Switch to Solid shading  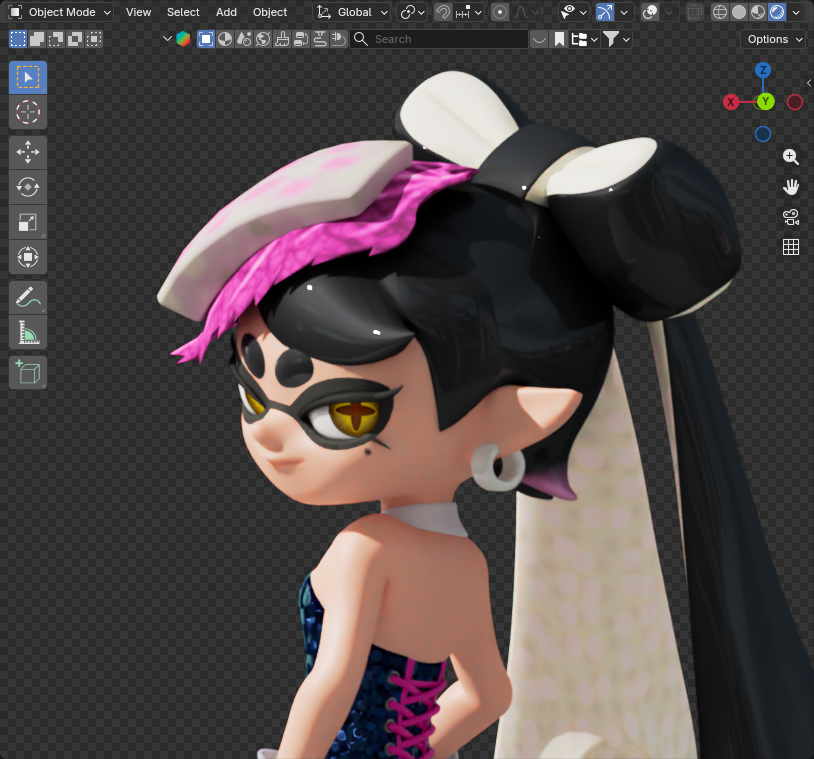(x=739, y=12)
